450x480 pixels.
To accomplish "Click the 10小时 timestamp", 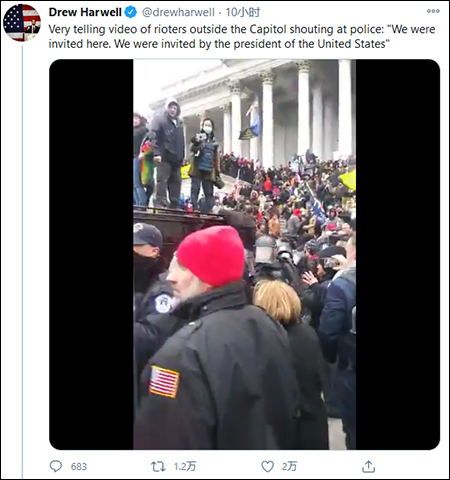I will (243, 12).
